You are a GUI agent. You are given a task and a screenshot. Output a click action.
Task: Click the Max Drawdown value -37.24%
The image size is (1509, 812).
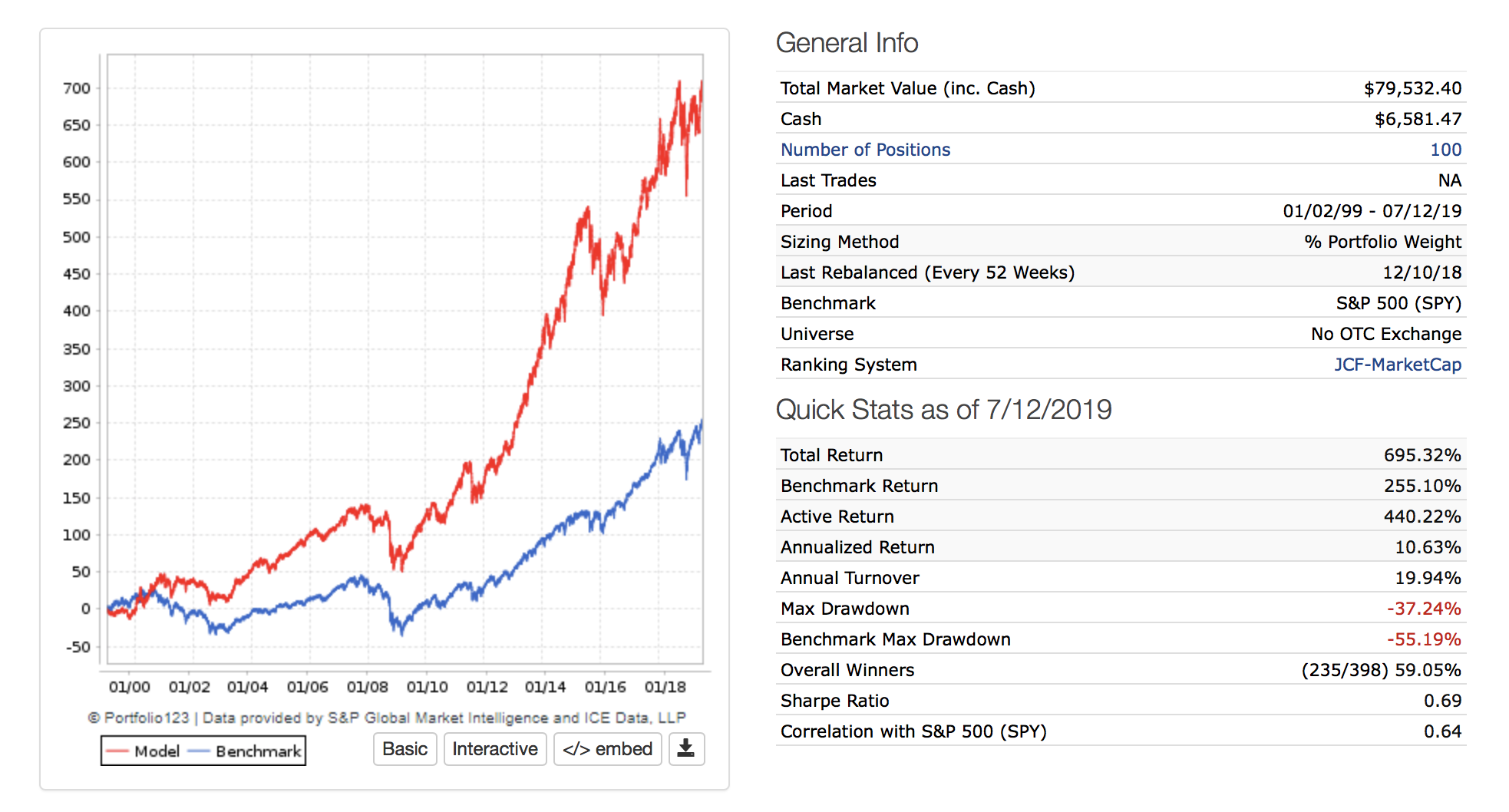[1423, 609]
